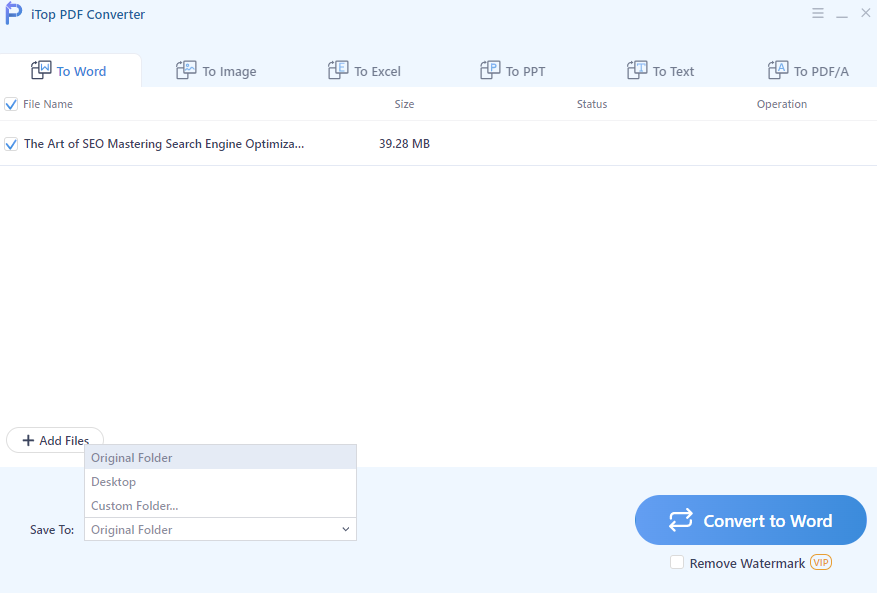Choose Original Folder from the dropdown list
The image size is (877, 593).
(x=220, y=458)
